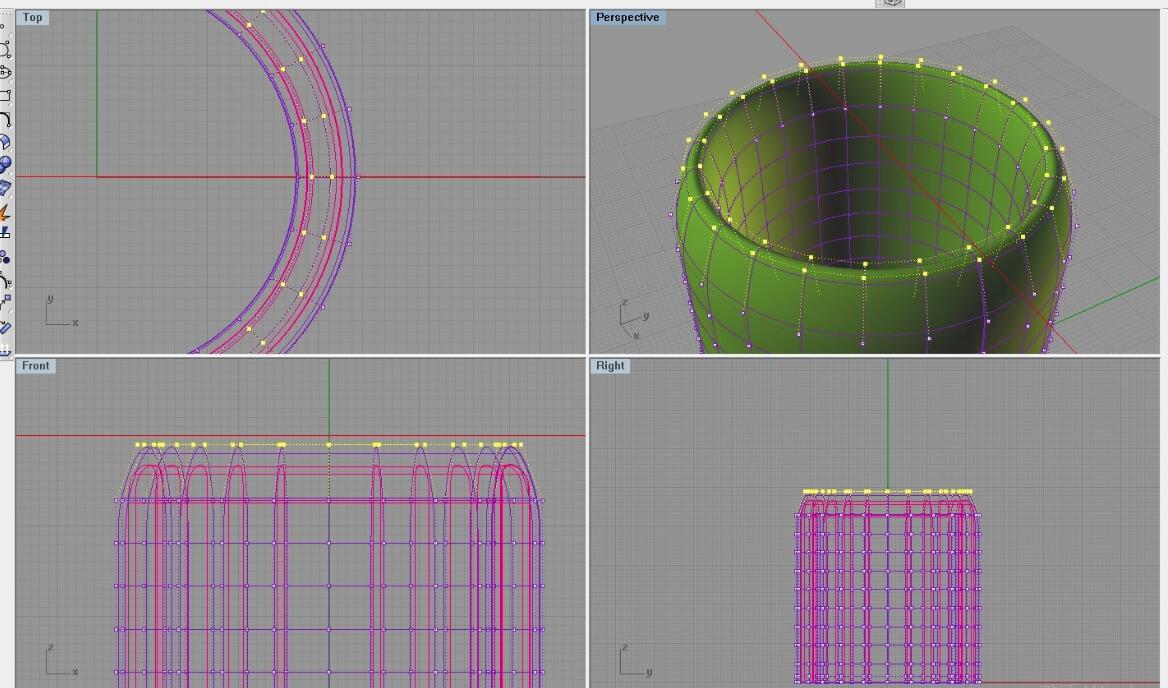The height and width of the screenshot is (688, 1168).
Task: Open the Front viewport title menu
Action: (35, 366)
